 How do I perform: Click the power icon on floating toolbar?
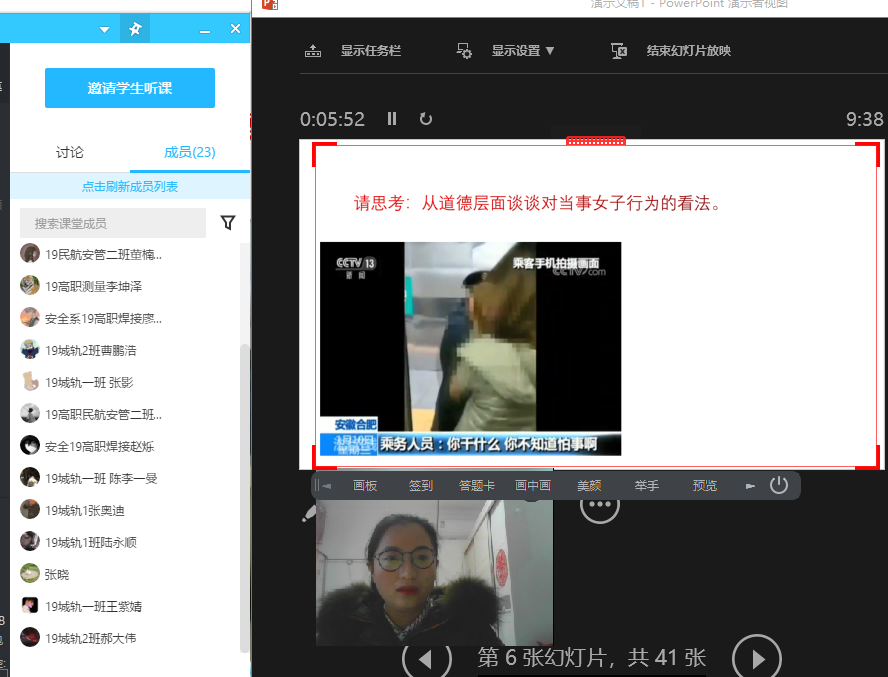779,486
